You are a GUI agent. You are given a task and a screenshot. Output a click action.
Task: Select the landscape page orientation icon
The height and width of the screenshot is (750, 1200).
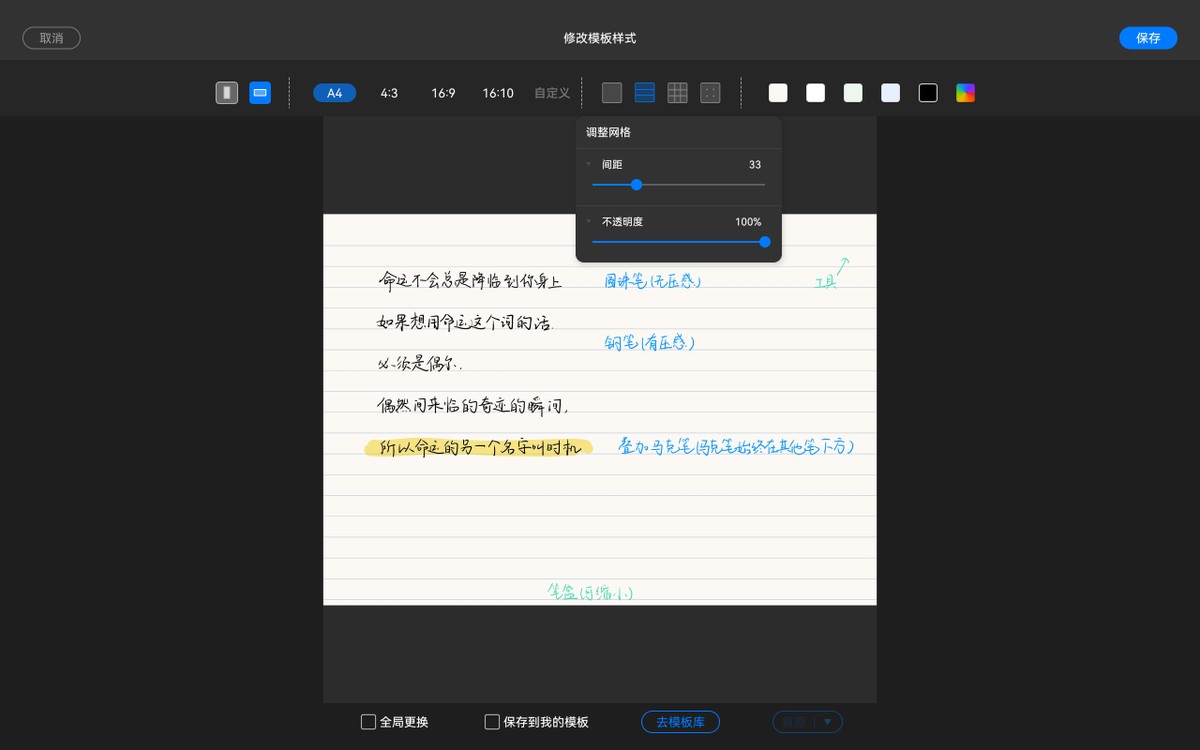point(260,92)
